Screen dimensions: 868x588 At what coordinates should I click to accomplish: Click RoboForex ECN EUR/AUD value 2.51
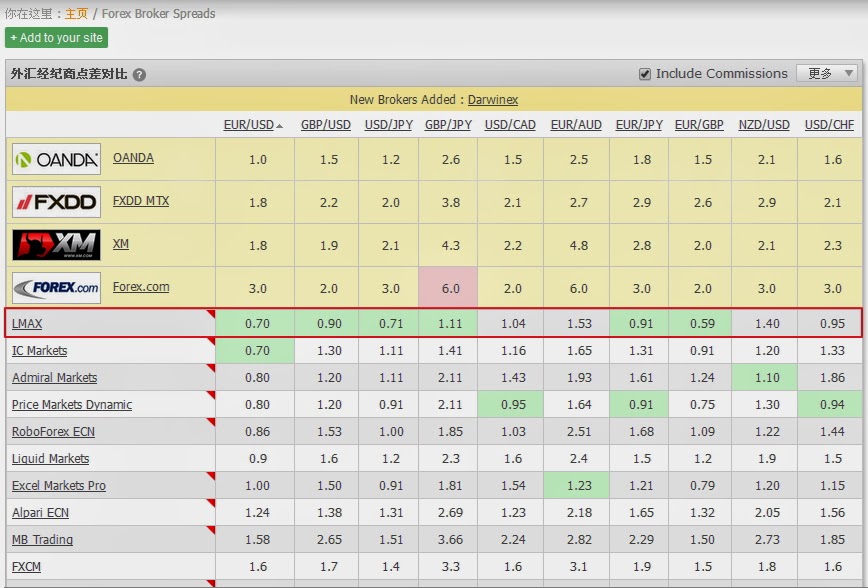coord(579,432)
